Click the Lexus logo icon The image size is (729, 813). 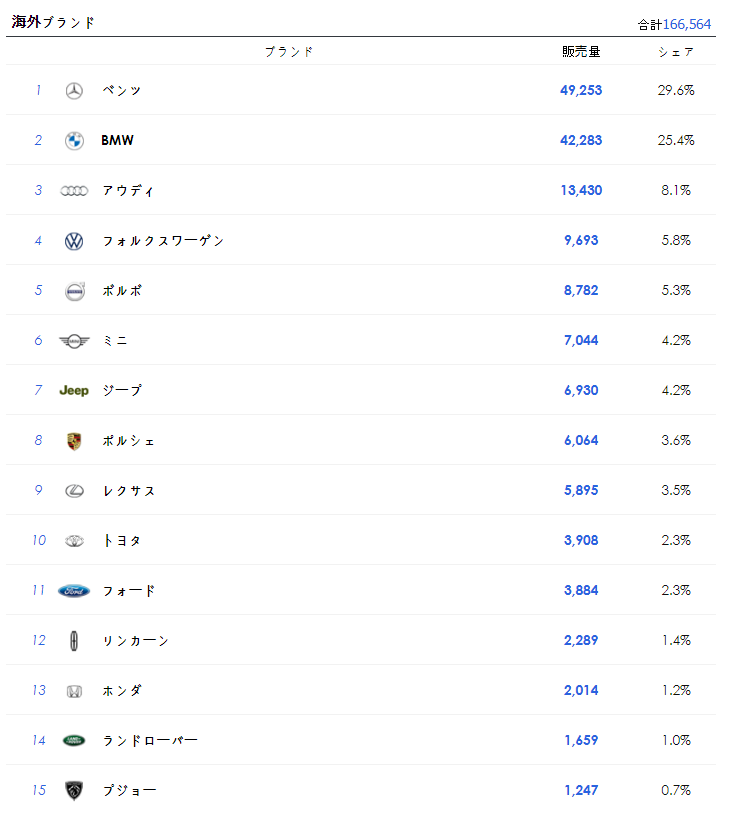click(74, 491)
